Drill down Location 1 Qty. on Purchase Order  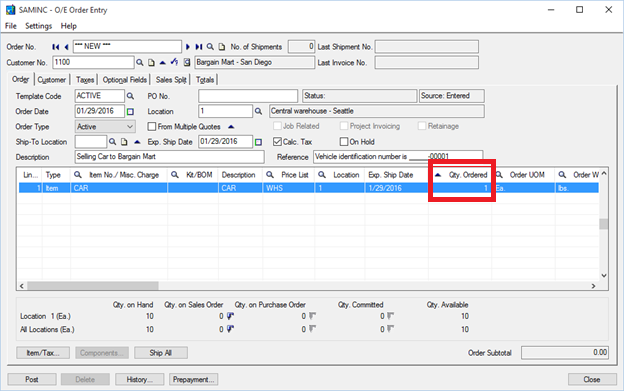point(312,316)
